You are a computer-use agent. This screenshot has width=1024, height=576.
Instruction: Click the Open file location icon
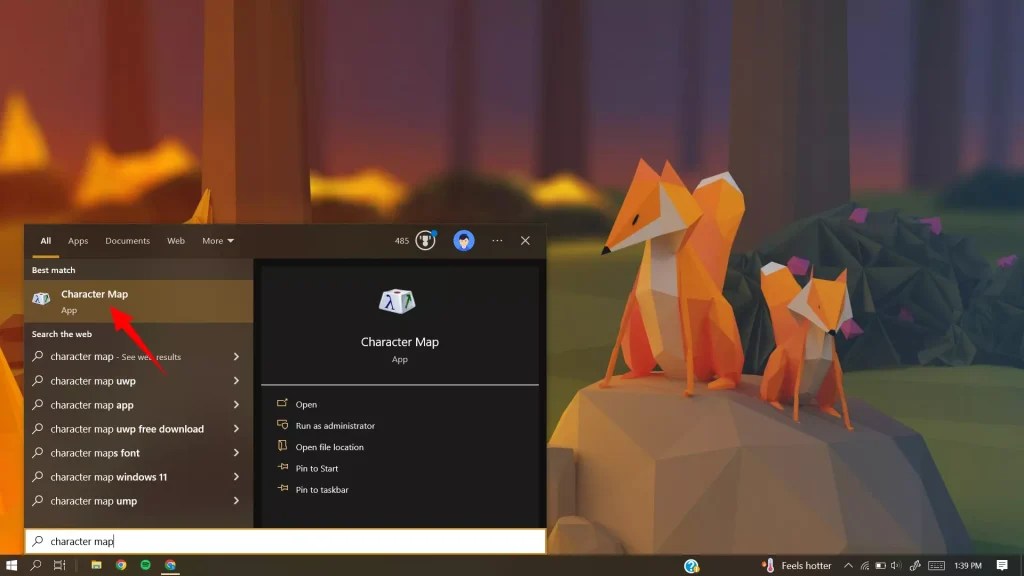coord(282,445)
